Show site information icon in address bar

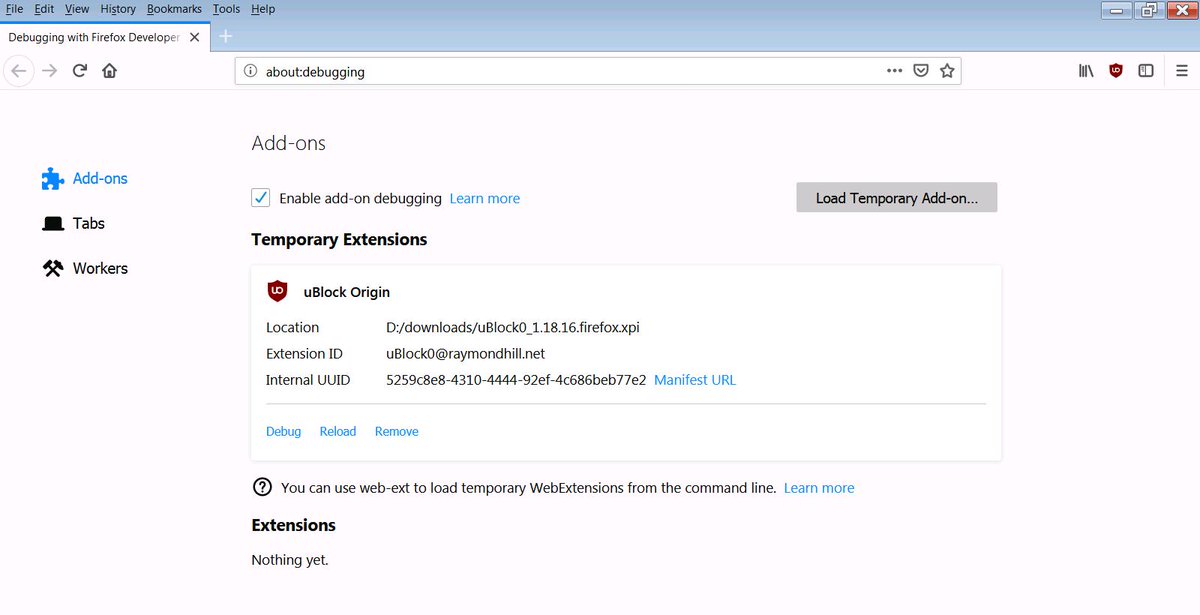250,71
